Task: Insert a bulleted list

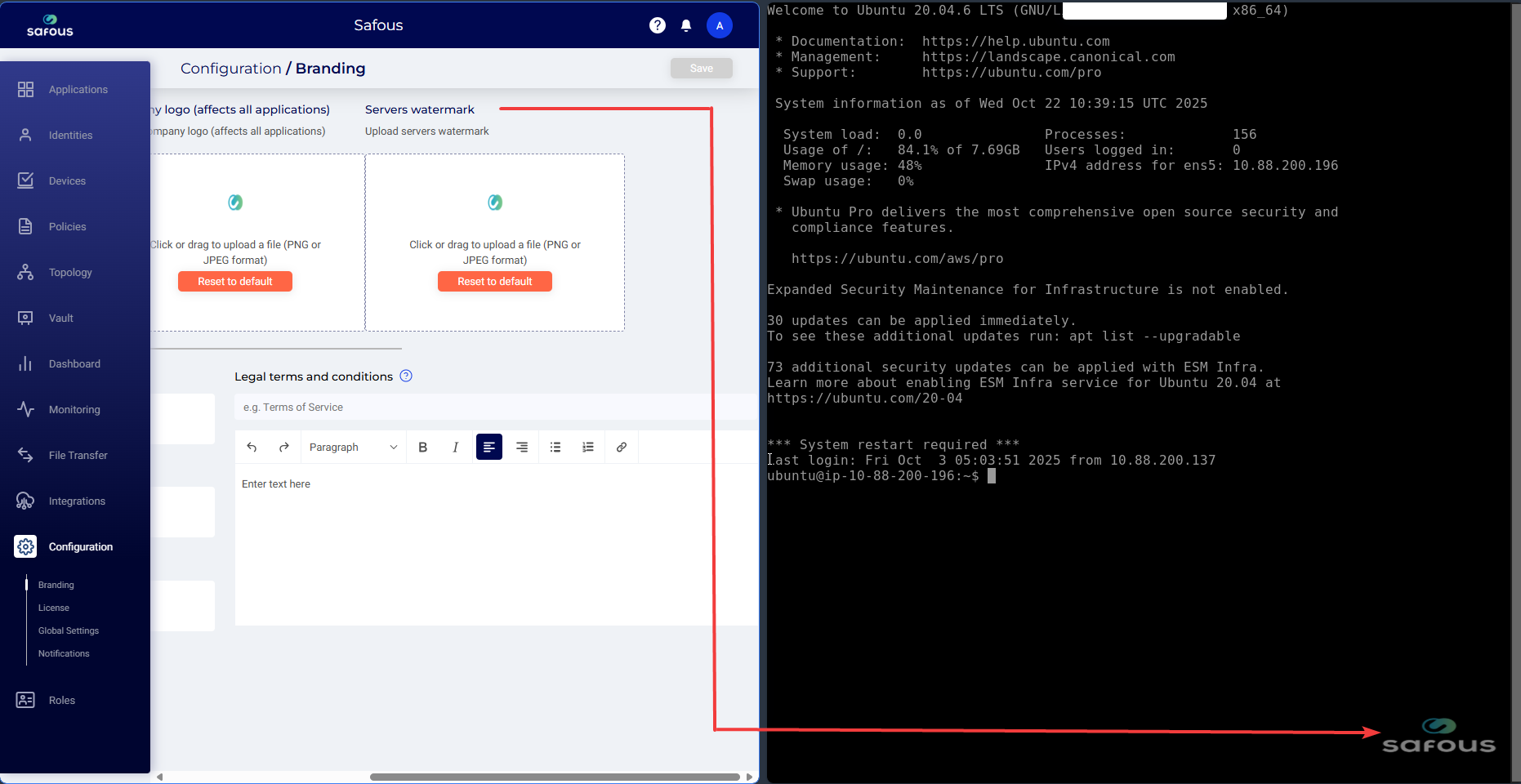Action: point(555,448)
